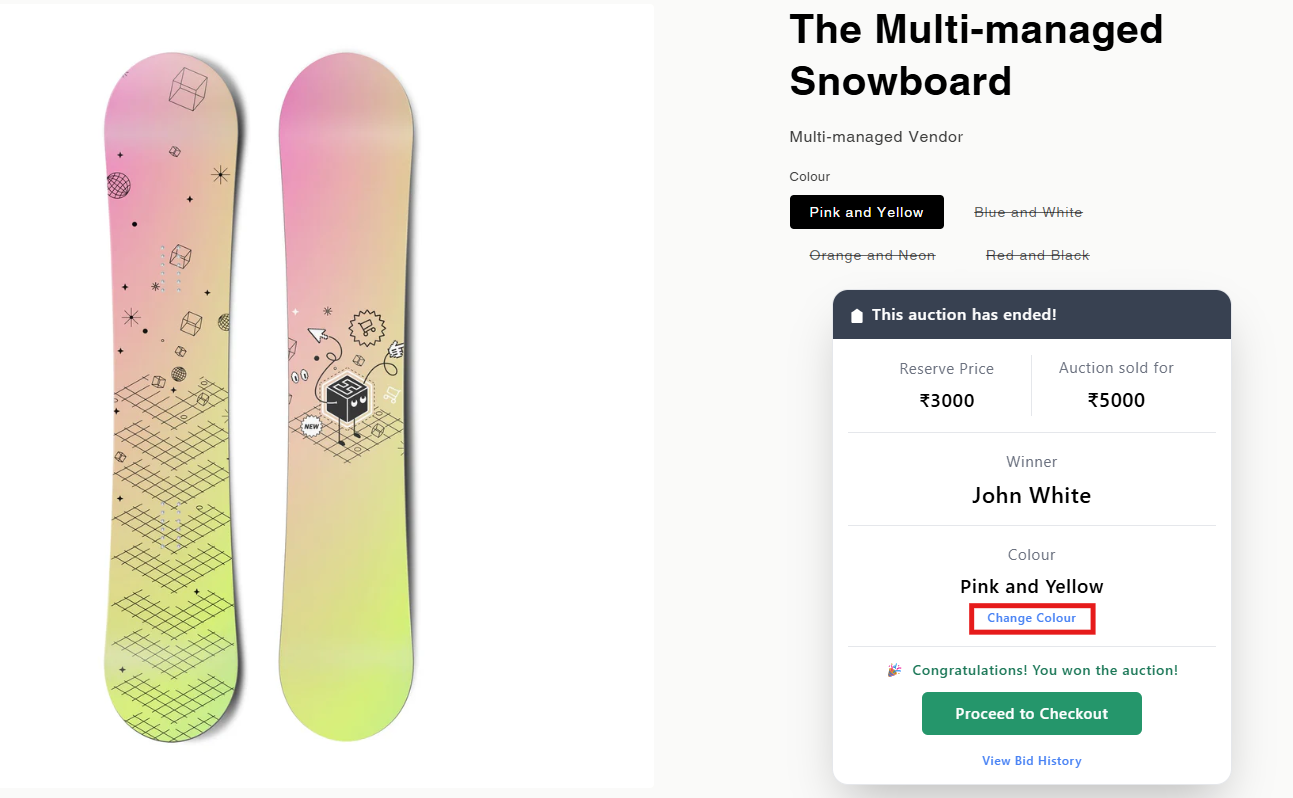Click the large wireframe cube atop the left snowboard
The image size is (1293, 798).
[x=187, y=87]
